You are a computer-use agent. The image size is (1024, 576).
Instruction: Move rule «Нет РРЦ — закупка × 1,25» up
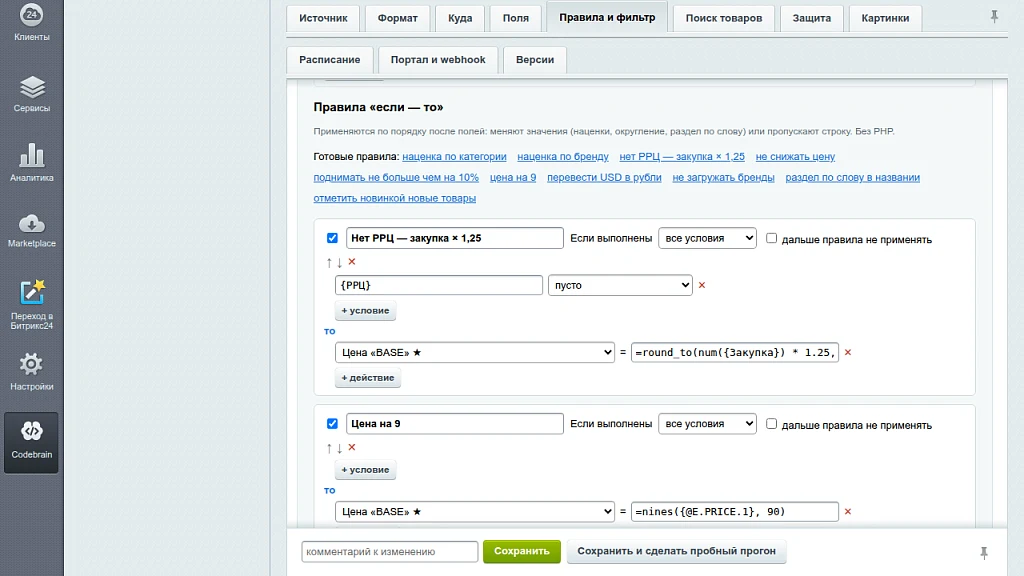coord(329,263)
